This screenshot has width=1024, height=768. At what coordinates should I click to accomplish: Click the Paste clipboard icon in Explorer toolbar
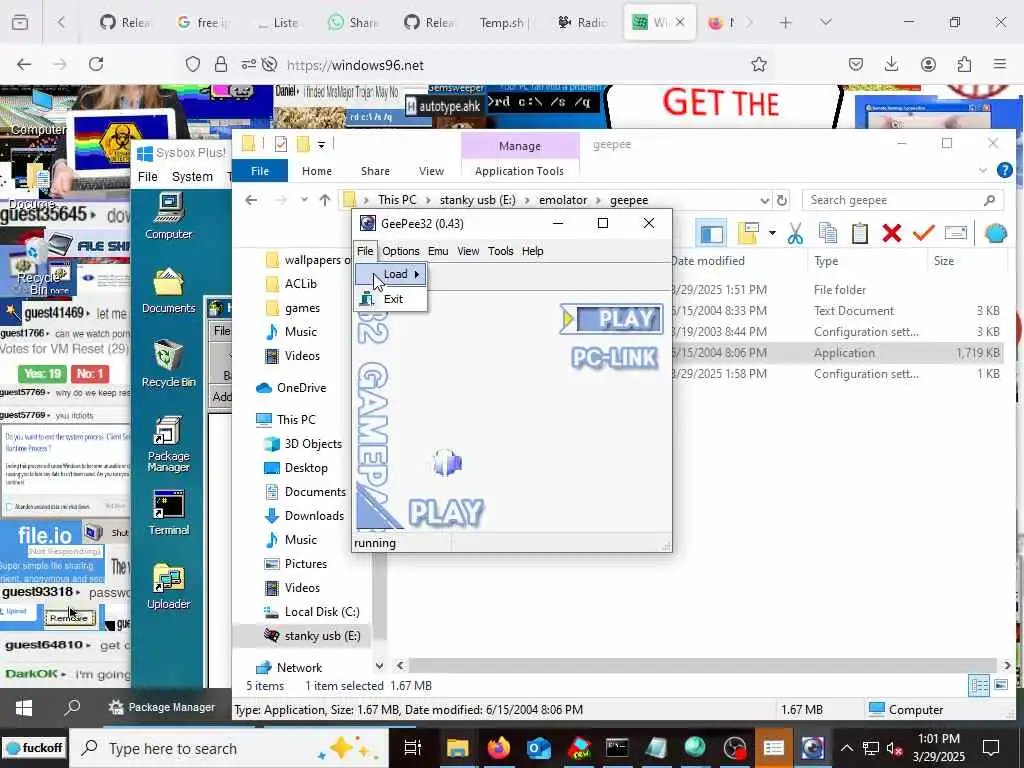pyautogui.click(x=859, y=233)
